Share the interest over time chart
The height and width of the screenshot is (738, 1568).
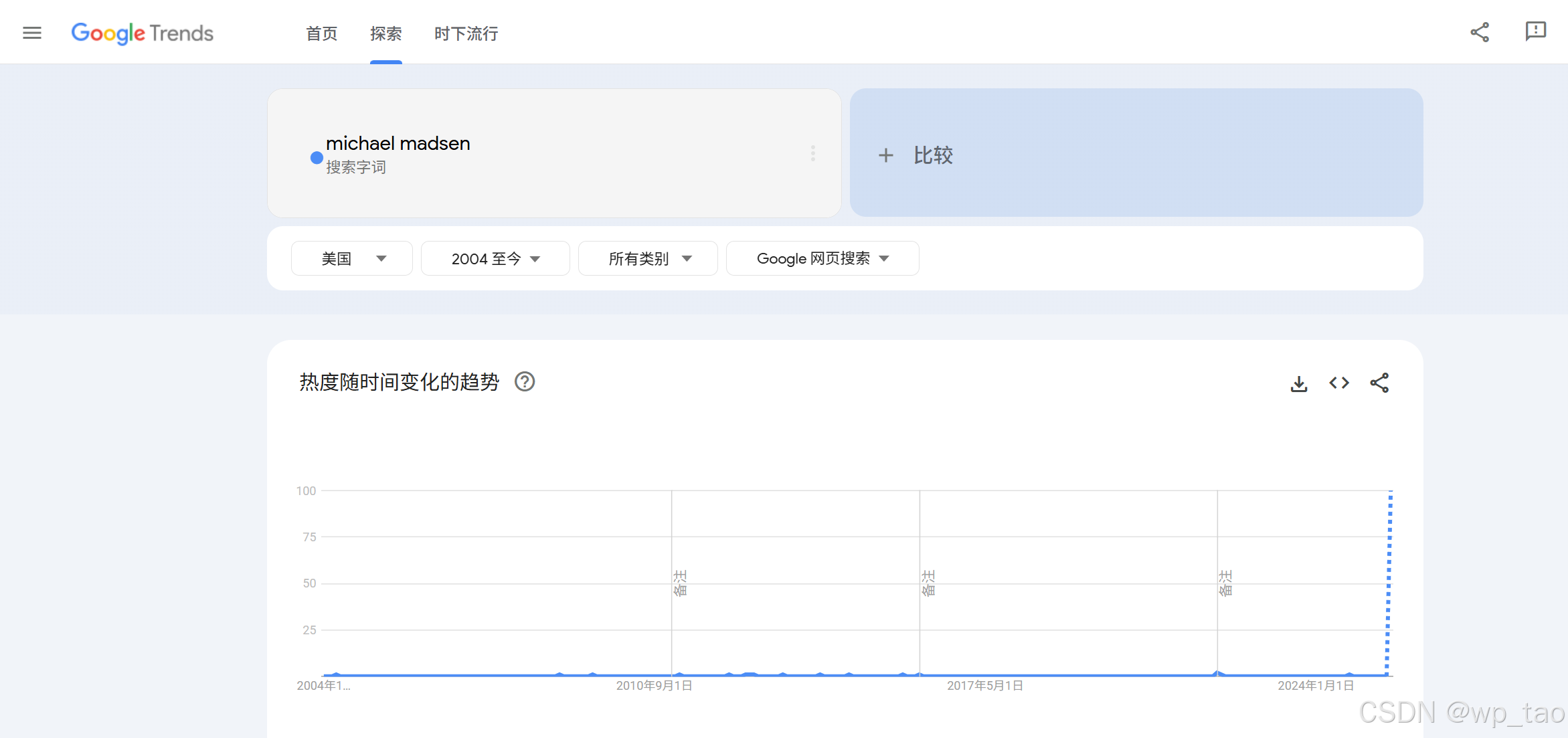1379,383
